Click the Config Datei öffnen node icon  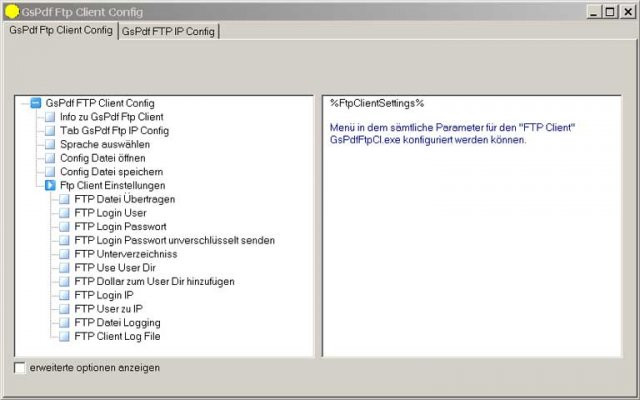pyautogui.click(x=50, y=158)
